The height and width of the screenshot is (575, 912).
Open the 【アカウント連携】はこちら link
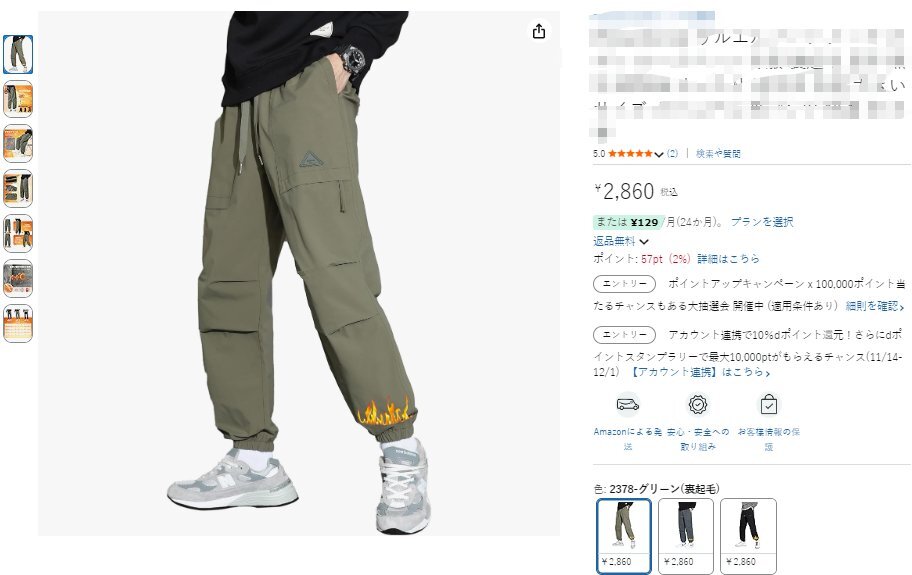(x=700, y=372)
